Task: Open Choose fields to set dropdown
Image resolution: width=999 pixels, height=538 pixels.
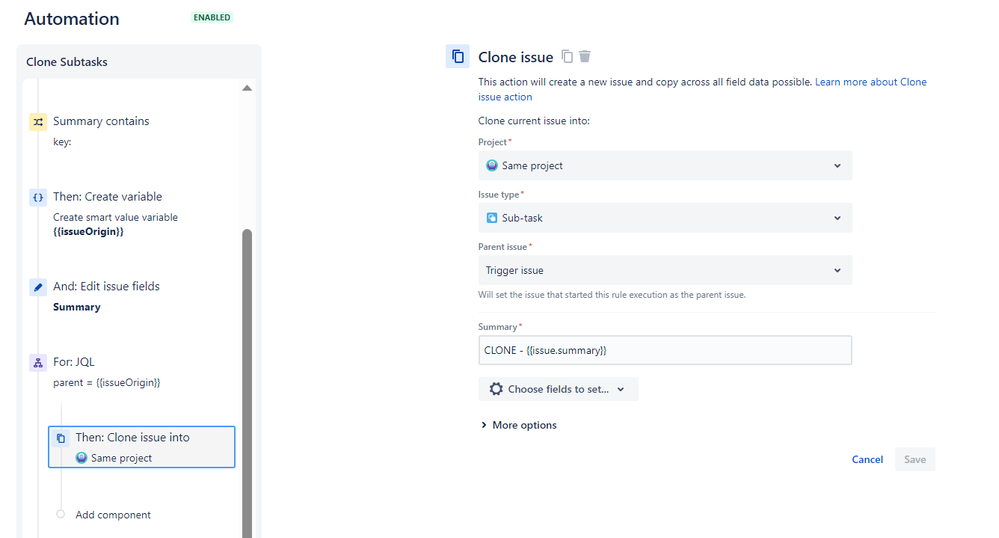Action: (558, 389)
